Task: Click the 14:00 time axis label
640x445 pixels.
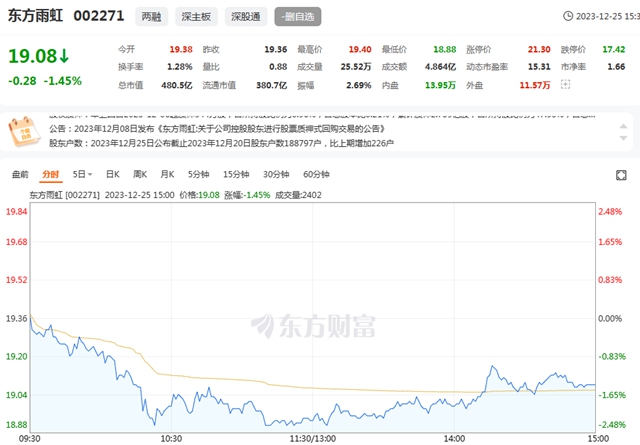Action: (454, 439)
